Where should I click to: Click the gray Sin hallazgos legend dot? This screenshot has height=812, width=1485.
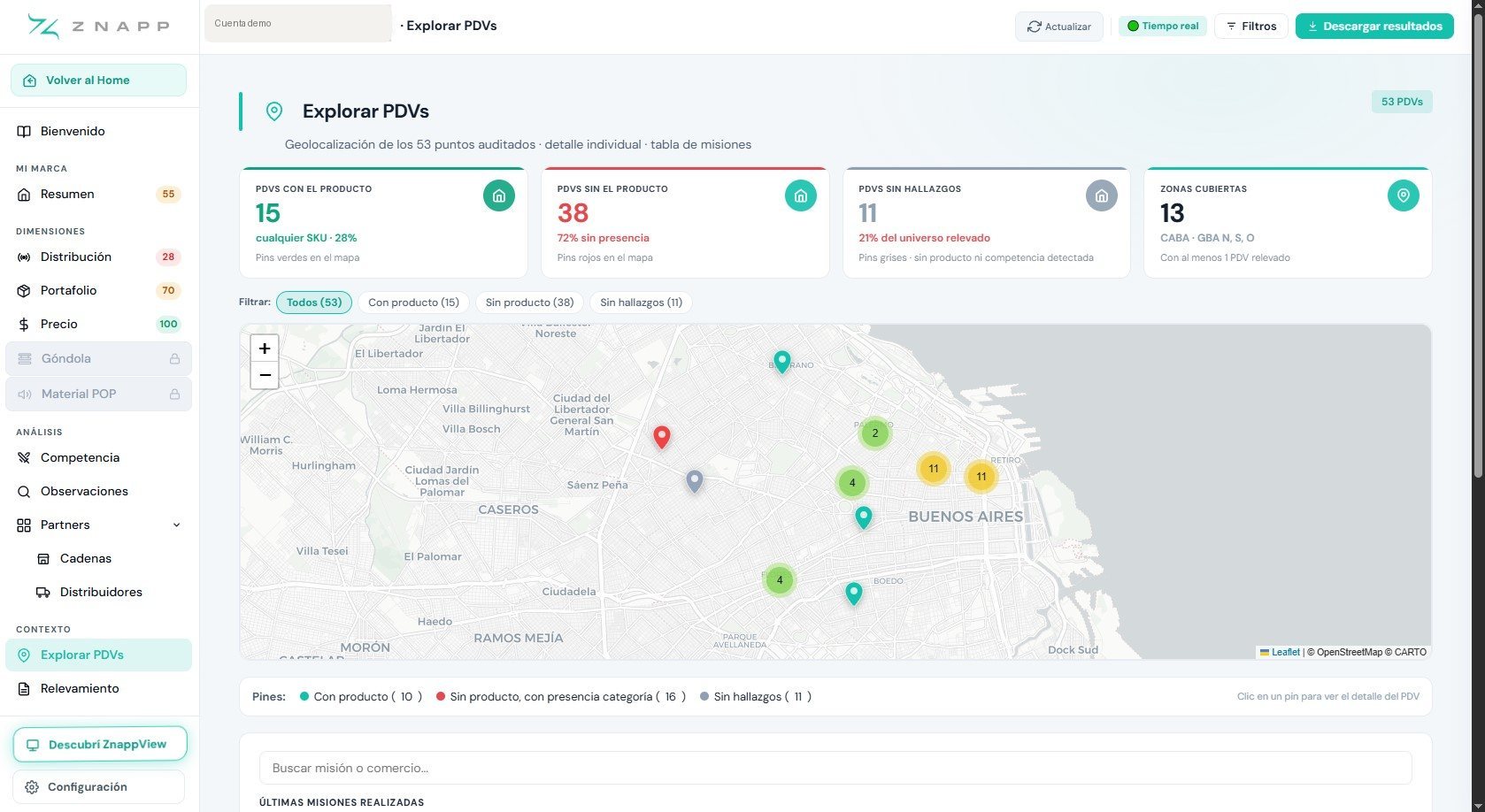[x=704, y=696]
